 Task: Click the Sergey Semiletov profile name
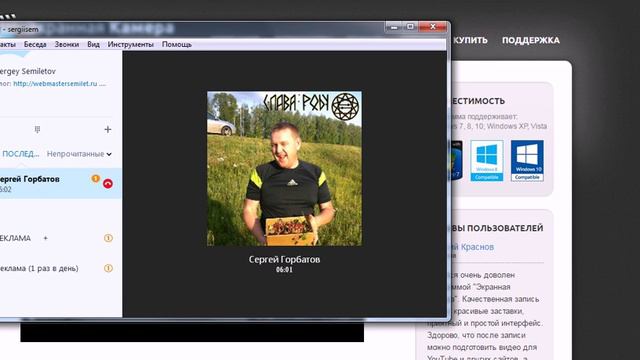click(28, 71)
